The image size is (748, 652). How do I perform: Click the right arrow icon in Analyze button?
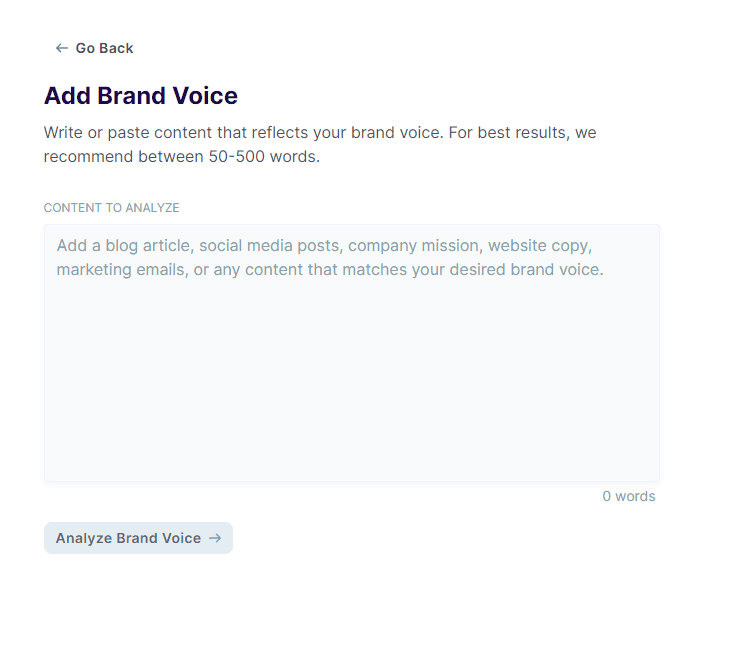(x=215, y=538)
